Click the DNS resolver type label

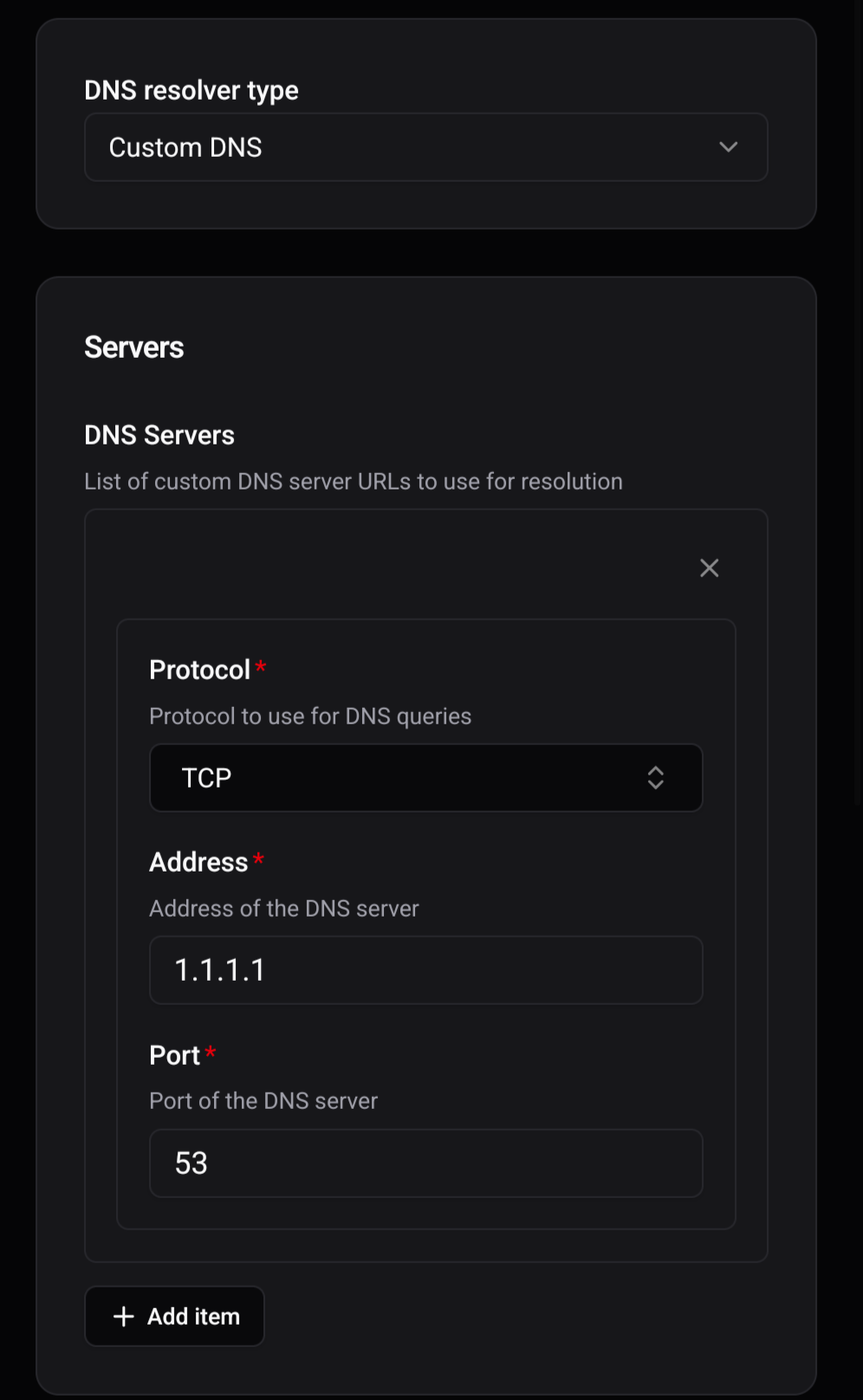click(x=191, y=90)
